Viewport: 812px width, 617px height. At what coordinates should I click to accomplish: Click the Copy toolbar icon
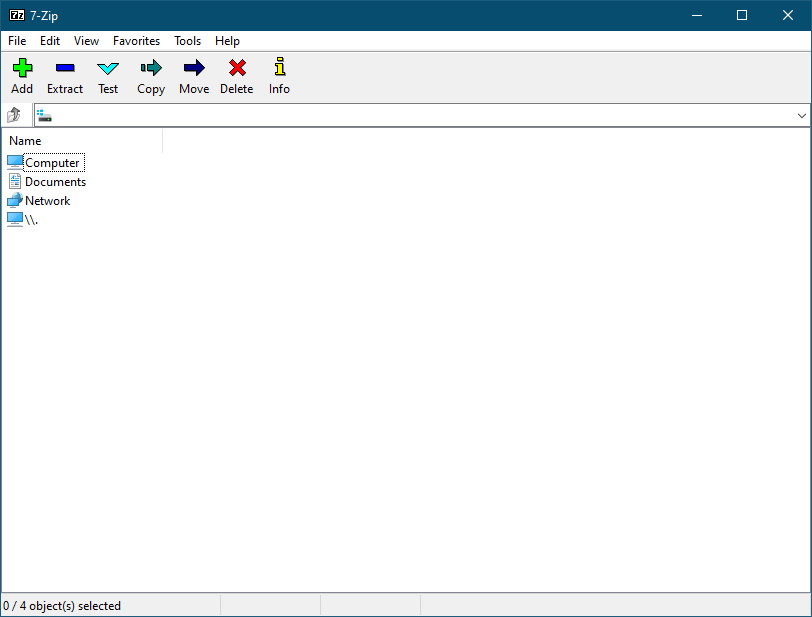point(150,75)
